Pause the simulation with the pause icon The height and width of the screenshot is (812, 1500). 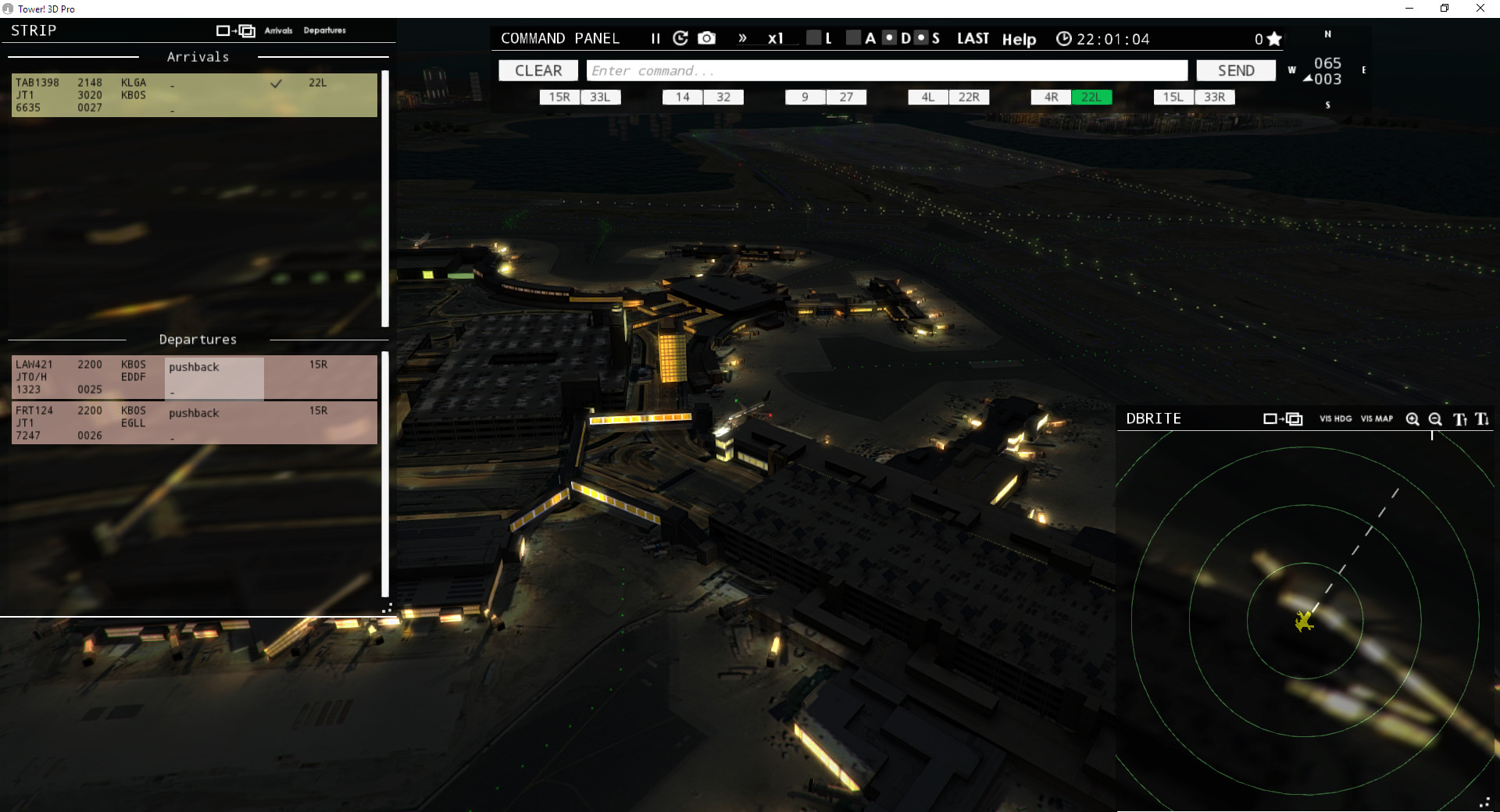point(655,37)
